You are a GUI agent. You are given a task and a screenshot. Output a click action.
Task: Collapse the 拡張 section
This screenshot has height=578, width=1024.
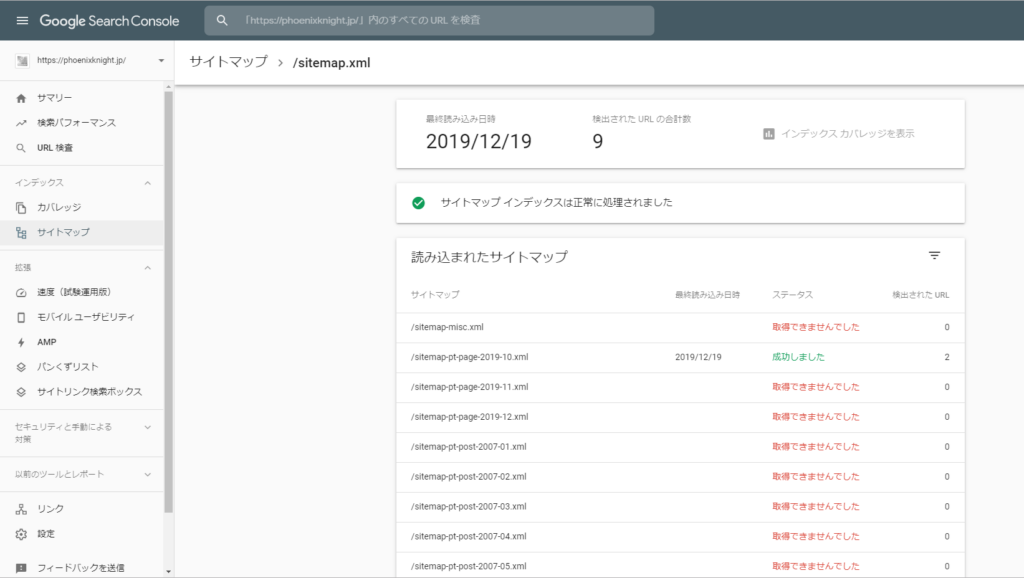(x=148, y=268)
